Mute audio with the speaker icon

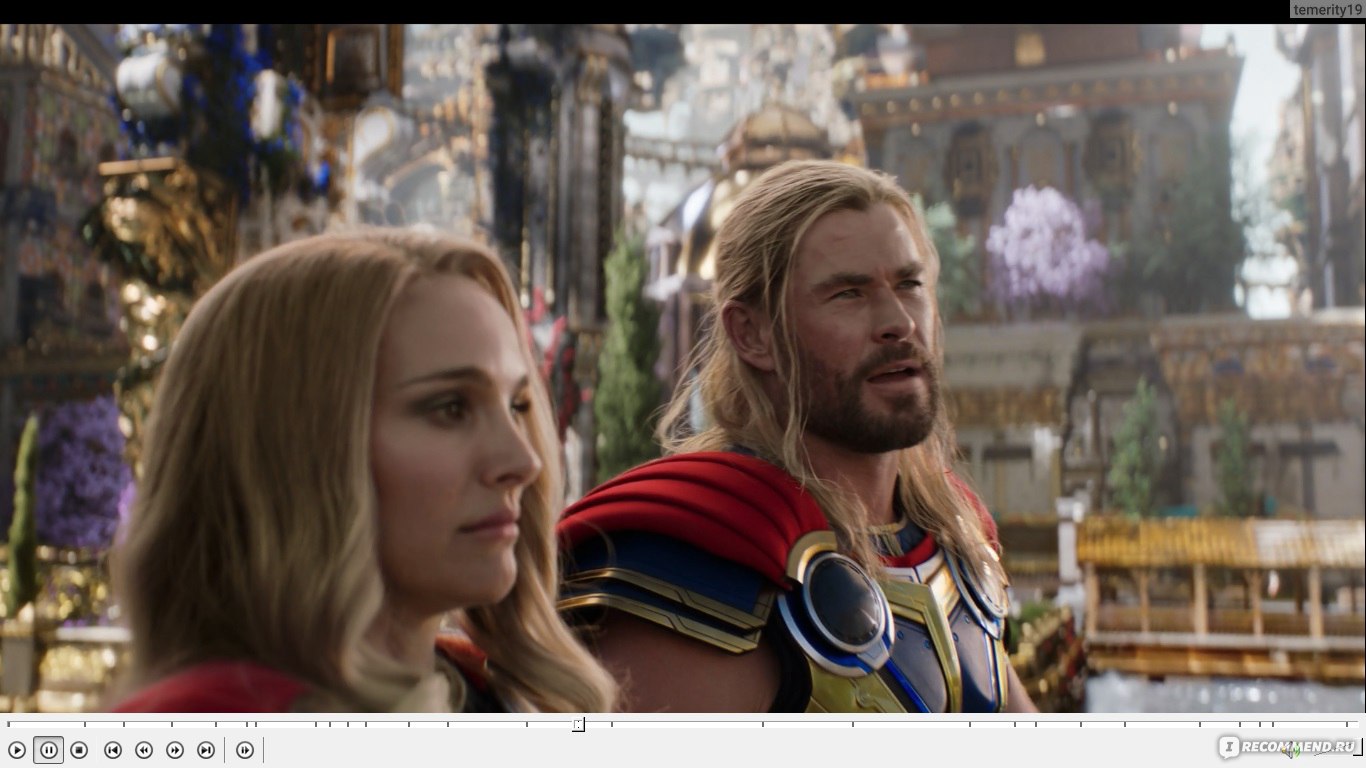[1290, 749]
